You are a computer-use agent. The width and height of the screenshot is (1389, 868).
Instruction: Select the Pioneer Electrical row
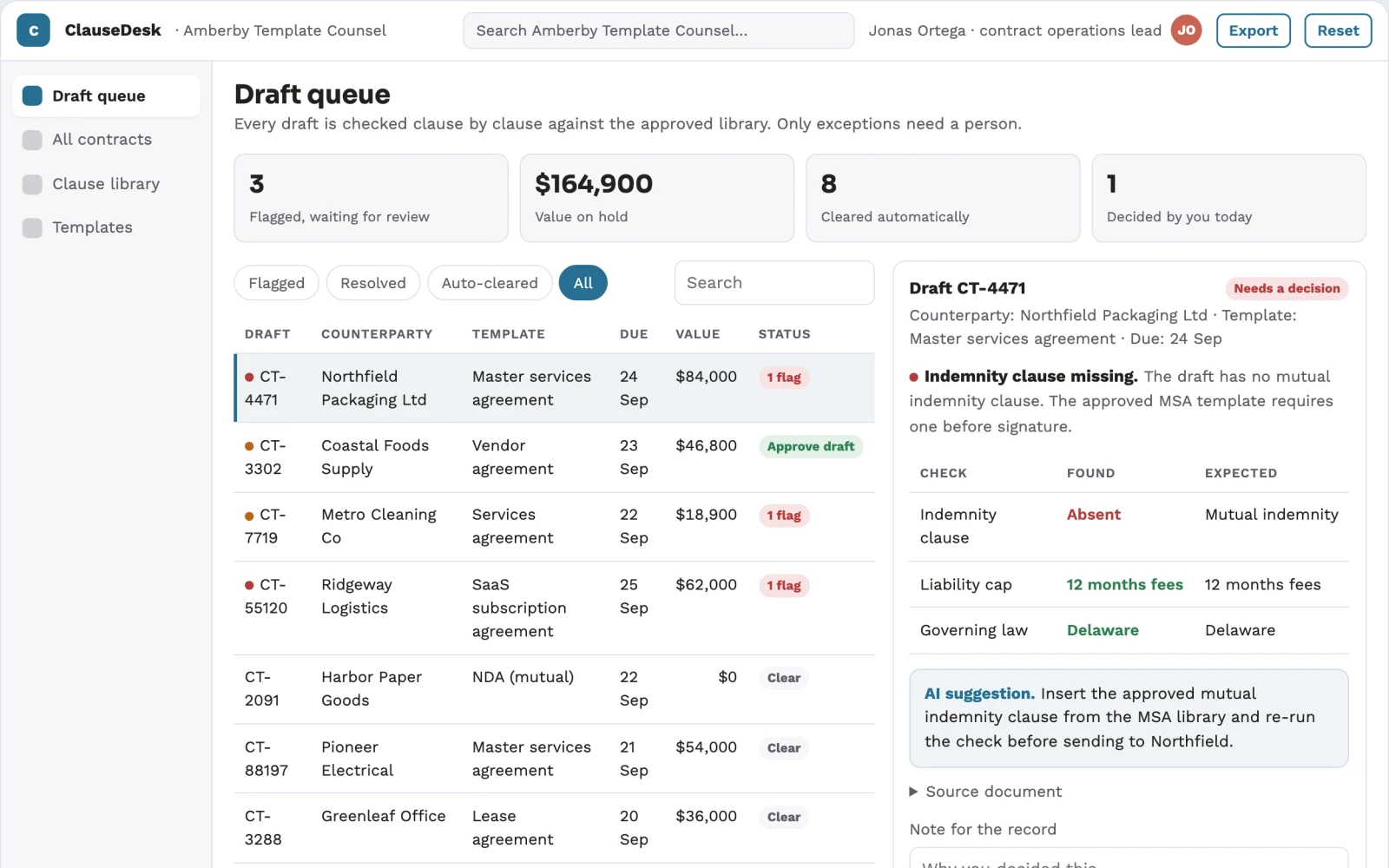[554, 759]
